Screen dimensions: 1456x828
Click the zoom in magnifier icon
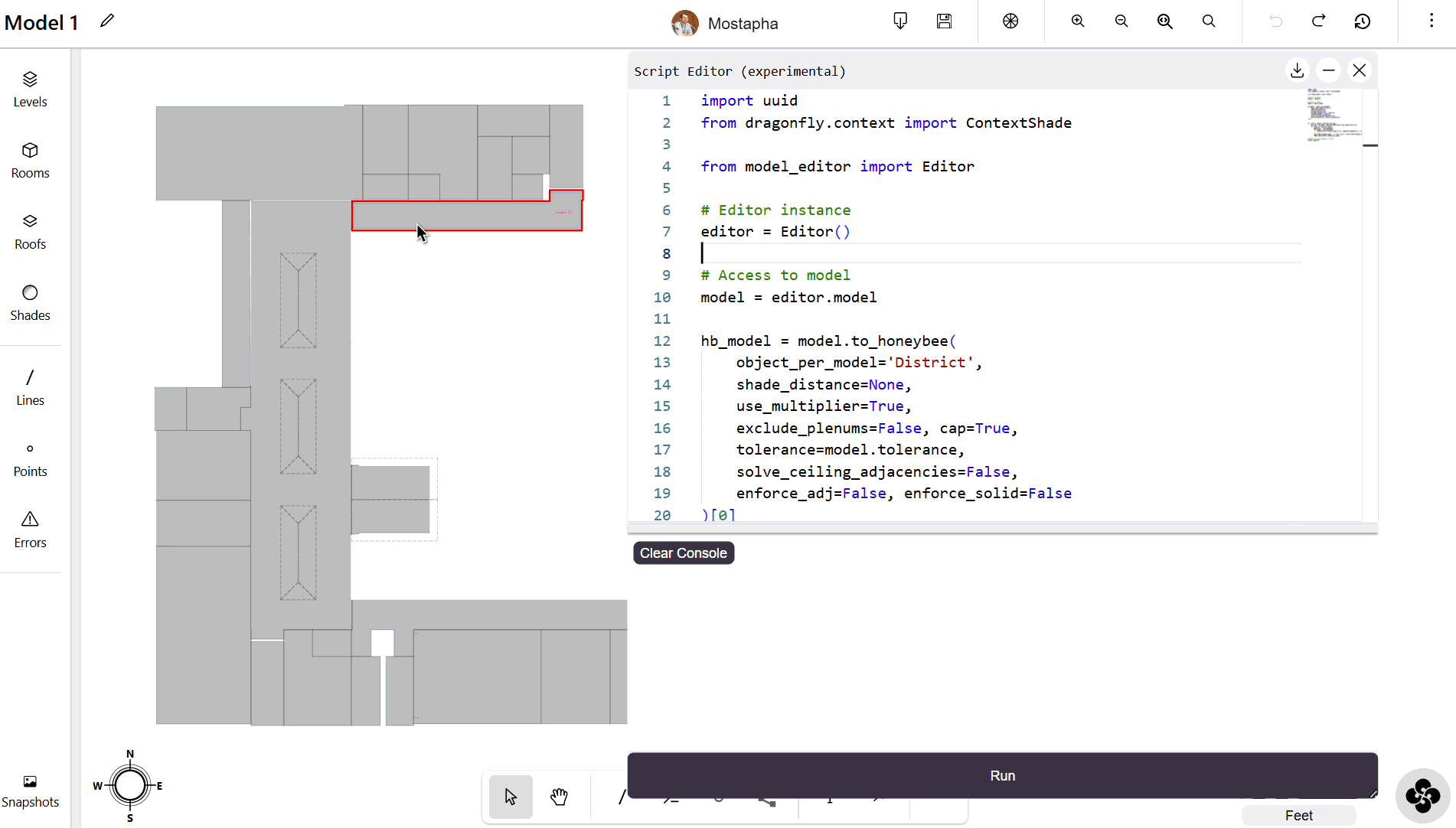[x=1078, y=21]
